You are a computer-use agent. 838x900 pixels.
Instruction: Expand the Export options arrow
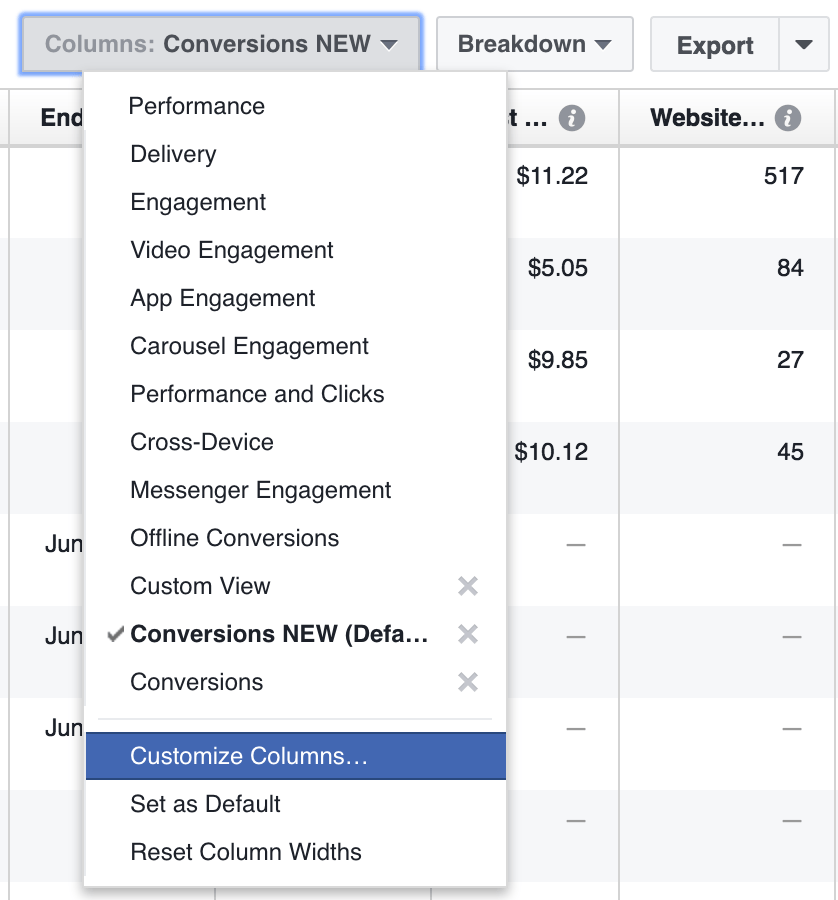pos(804,45)
